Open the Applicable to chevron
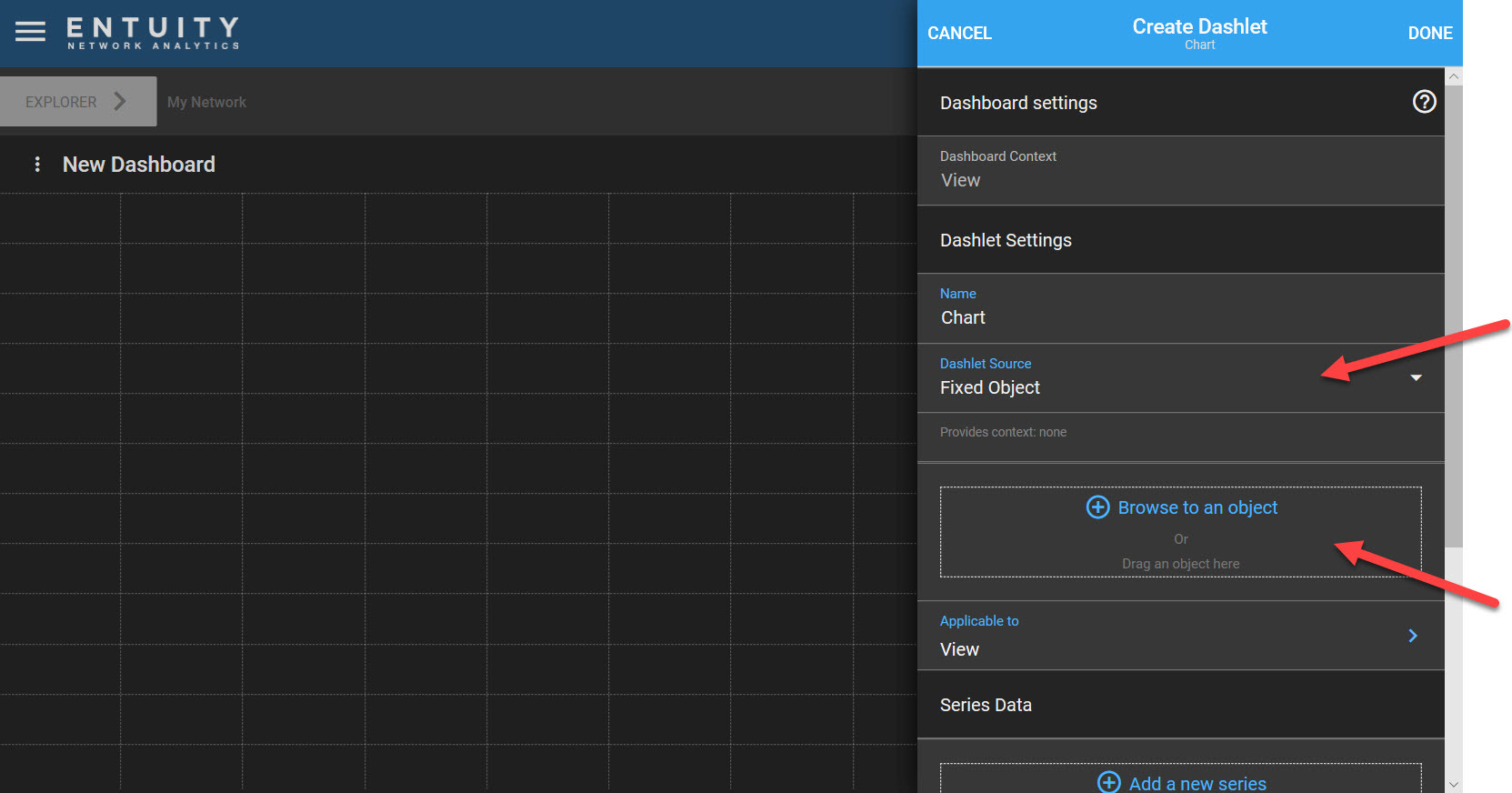 pos(1412,636)
